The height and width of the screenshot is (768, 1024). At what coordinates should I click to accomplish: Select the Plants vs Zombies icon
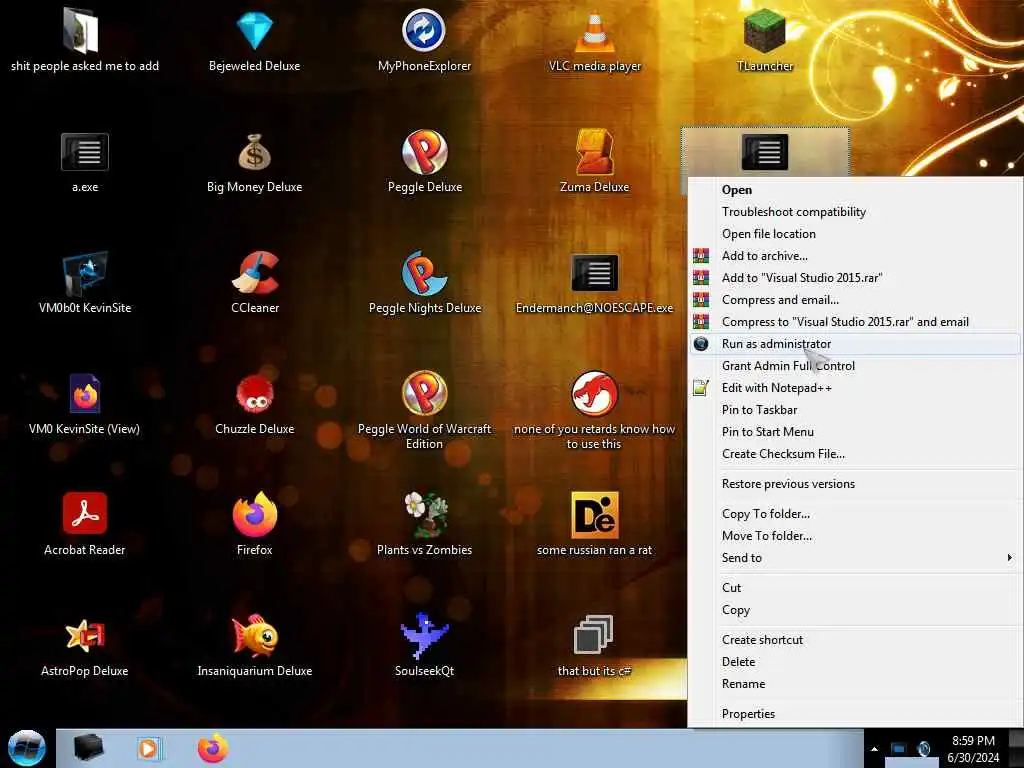point(424,514)
